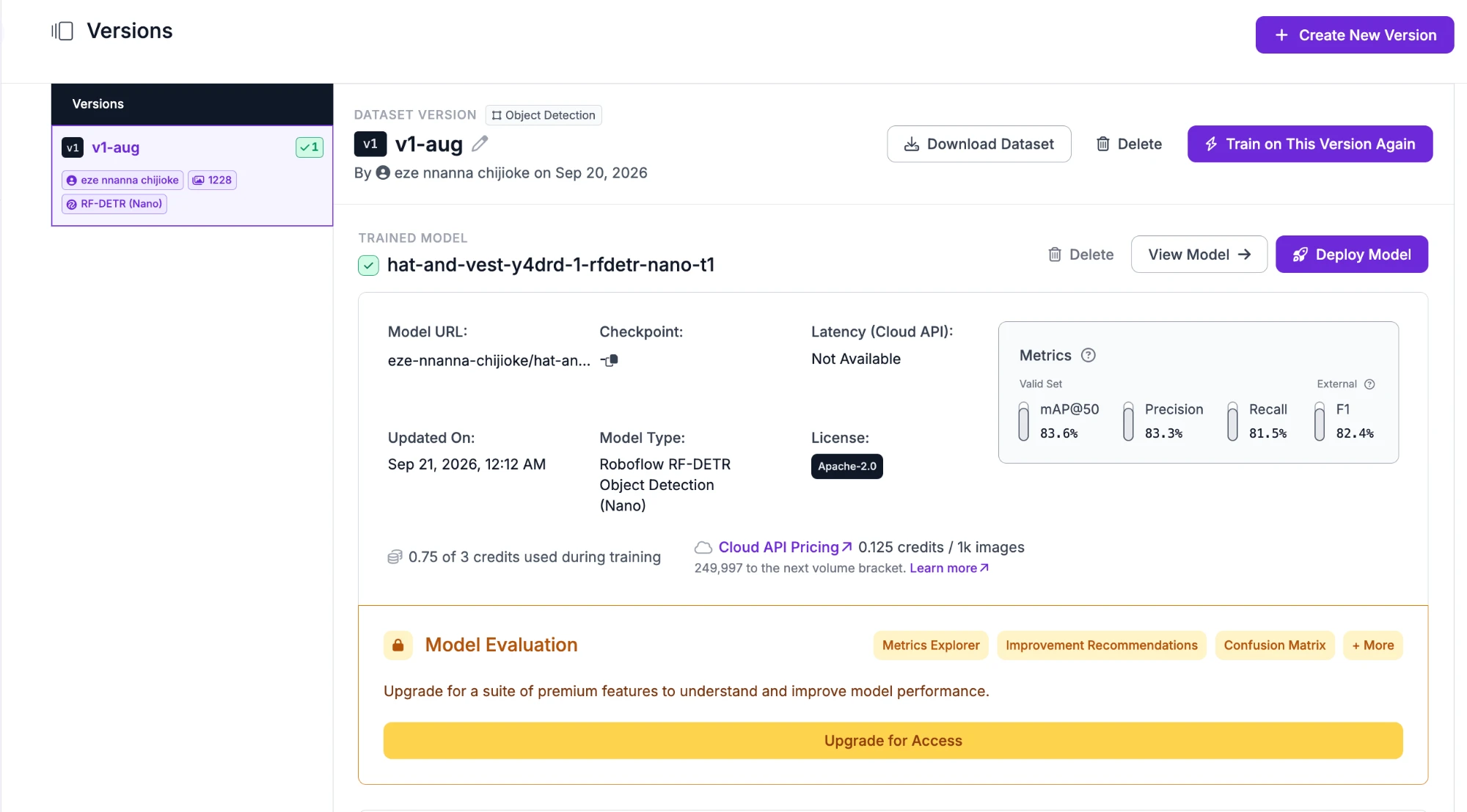Click the mAP@50 metric bar
Screen dimensions: 1467x812
click(x=1023, y=422)
